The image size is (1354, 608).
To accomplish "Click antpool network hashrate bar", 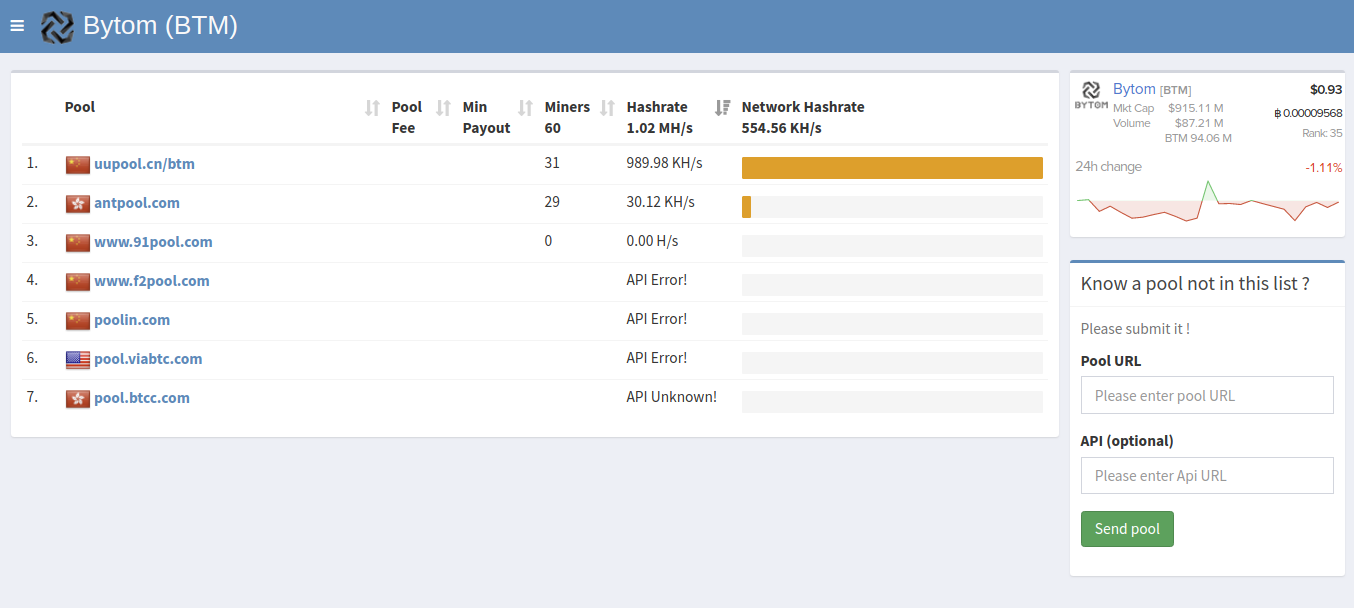I will [892, 207].
